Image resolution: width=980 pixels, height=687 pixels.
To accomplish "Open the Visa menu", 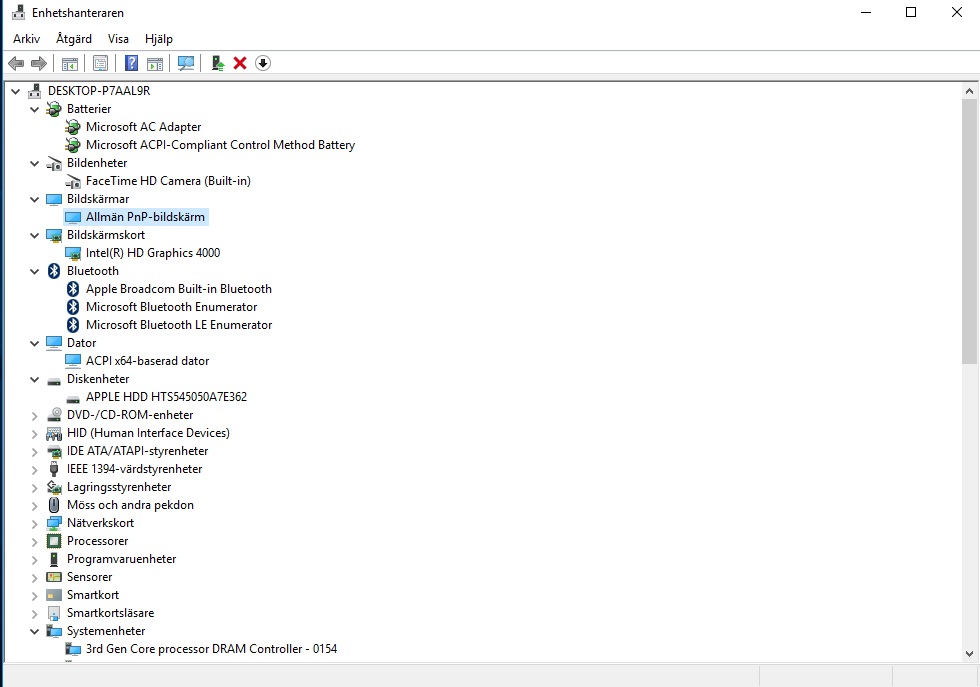I will [x=118, y=39].
